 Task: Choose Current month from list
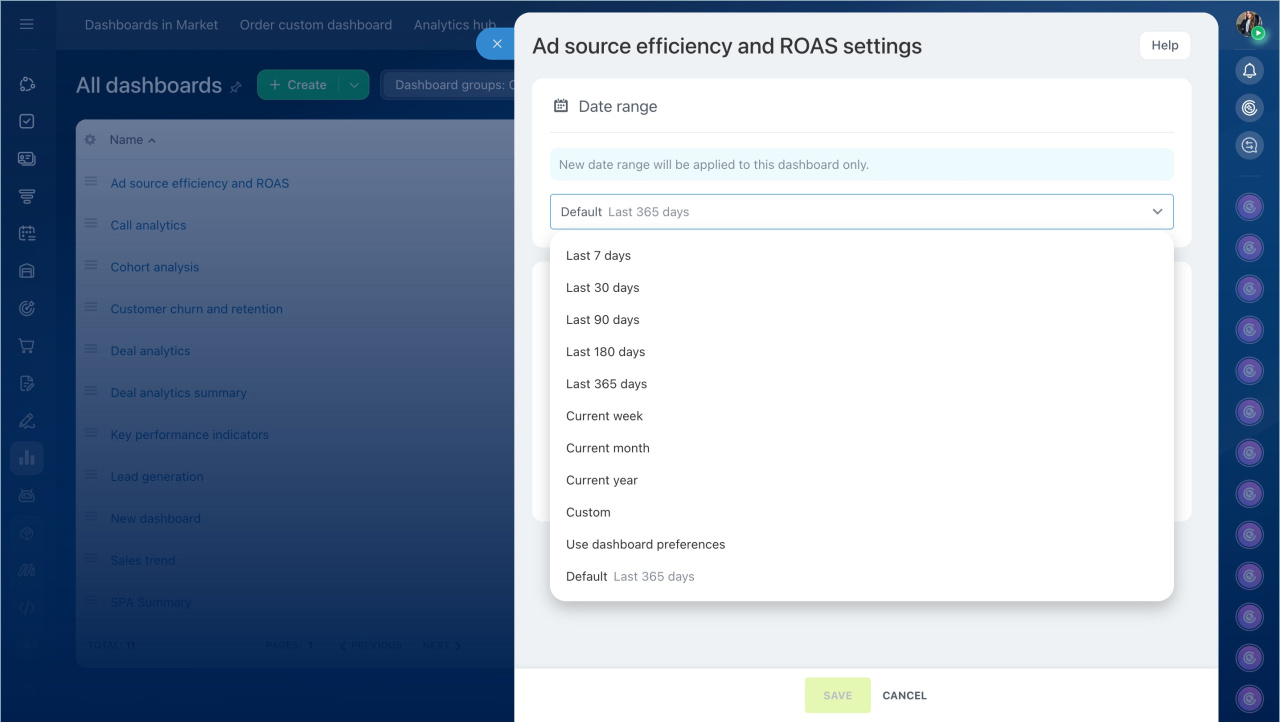pyautogui.click(x=607, y=448)
